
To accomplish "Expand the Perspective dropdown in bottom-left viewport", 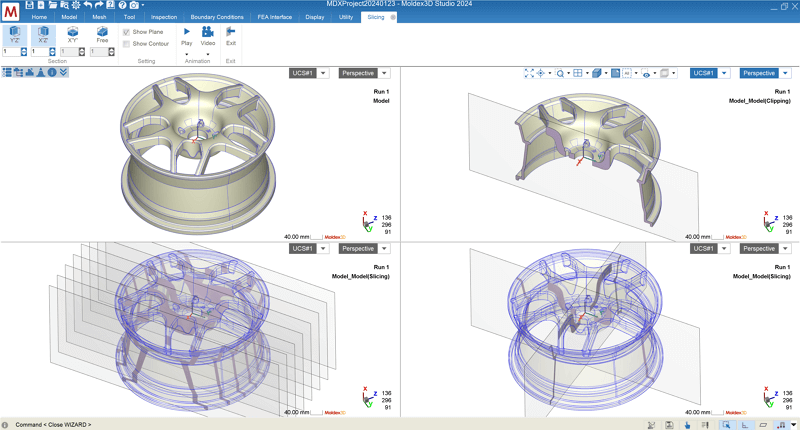I will pyautogui.click(x=364, y=248).
